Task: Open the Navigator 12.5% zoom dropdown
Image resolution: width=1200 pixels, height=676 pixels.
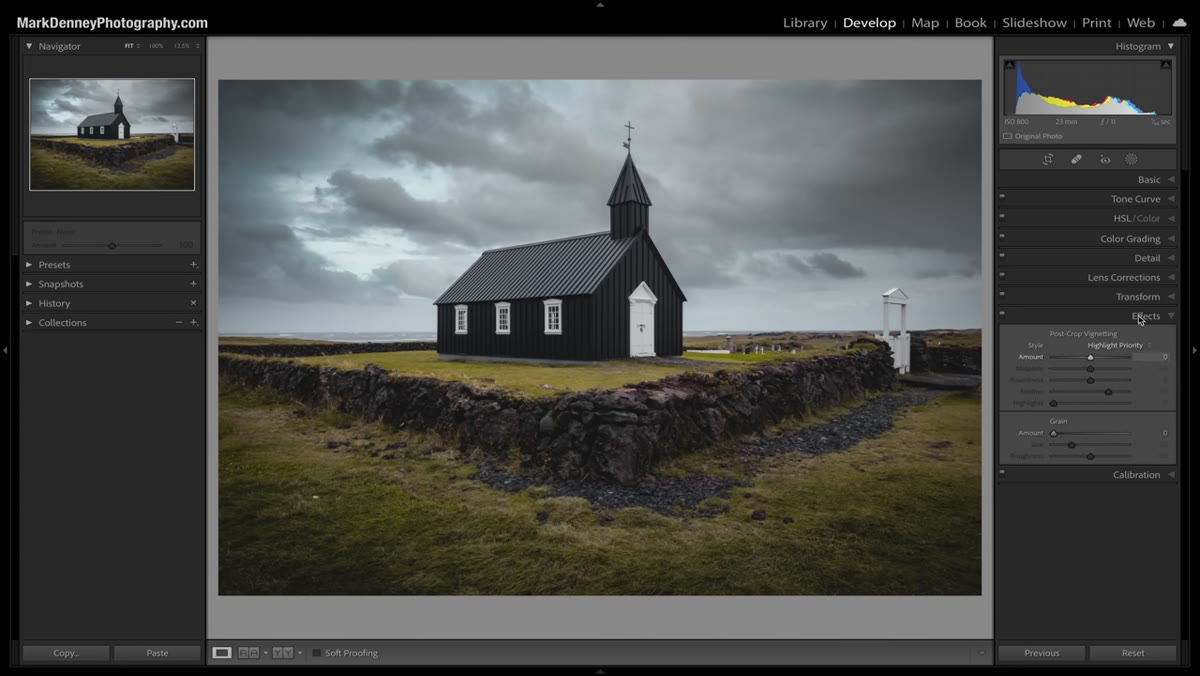Action: (x=186, y=46)
